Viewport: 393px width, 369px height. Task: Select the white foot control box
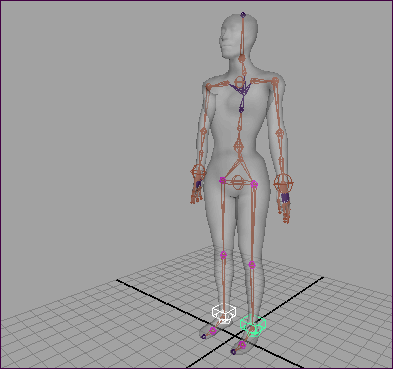(224, 313)
